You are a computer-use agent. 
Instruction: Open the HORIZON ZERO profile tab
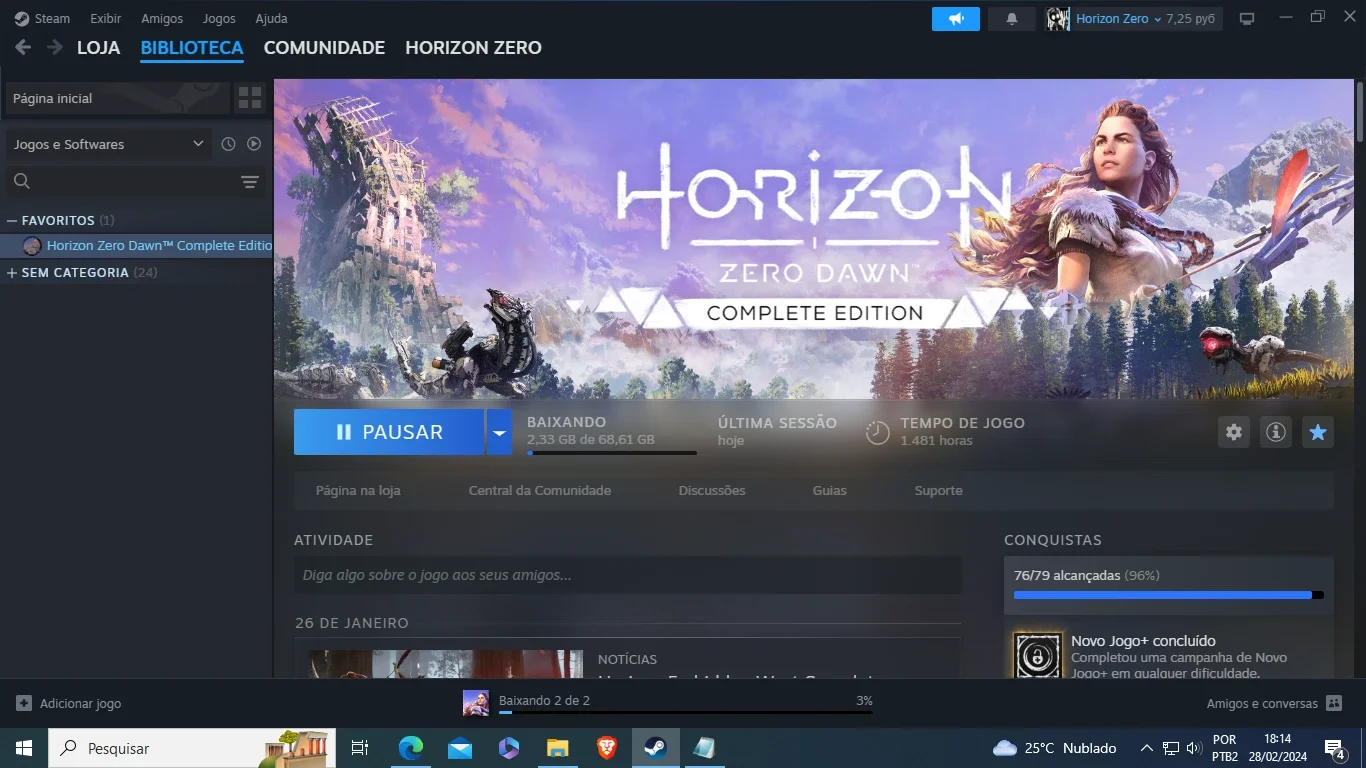(x=473, y=48)
